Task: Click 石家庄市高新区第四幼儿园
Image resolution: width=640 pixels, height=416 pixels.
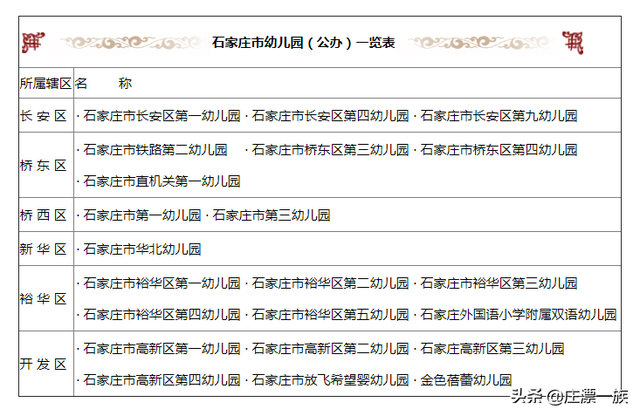Action: [x=162, y=380]
